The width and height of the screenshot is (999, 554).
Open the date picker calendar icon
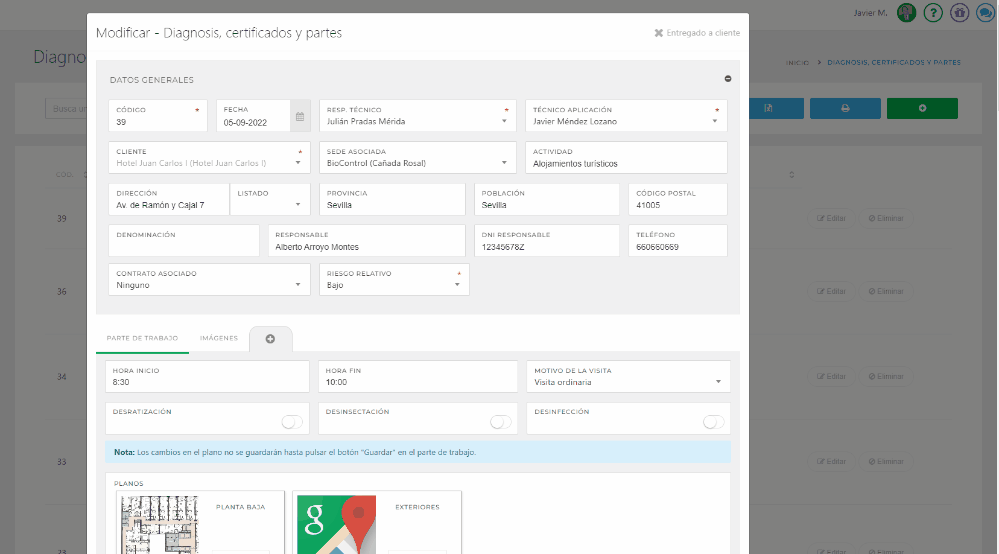click(300, 117)
